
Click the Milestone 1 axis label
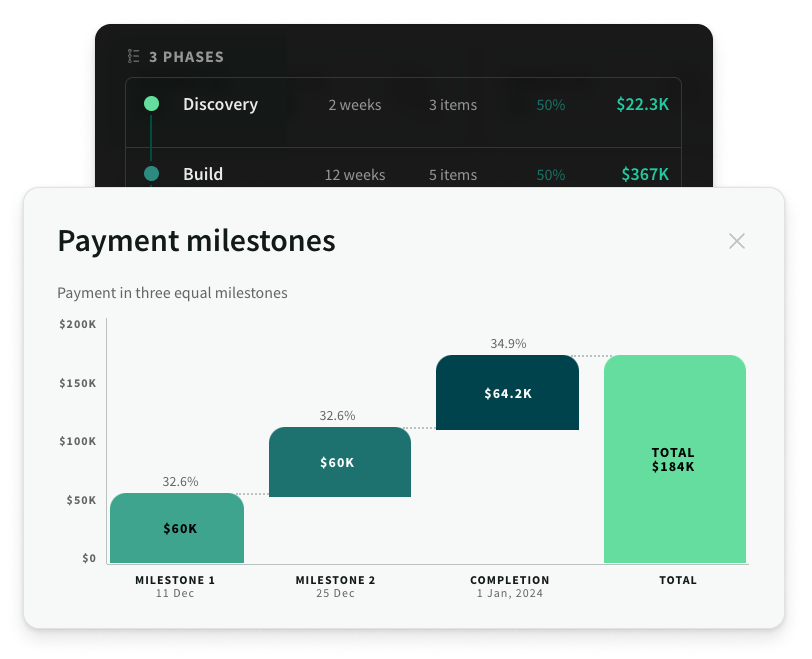coord(175,580)
